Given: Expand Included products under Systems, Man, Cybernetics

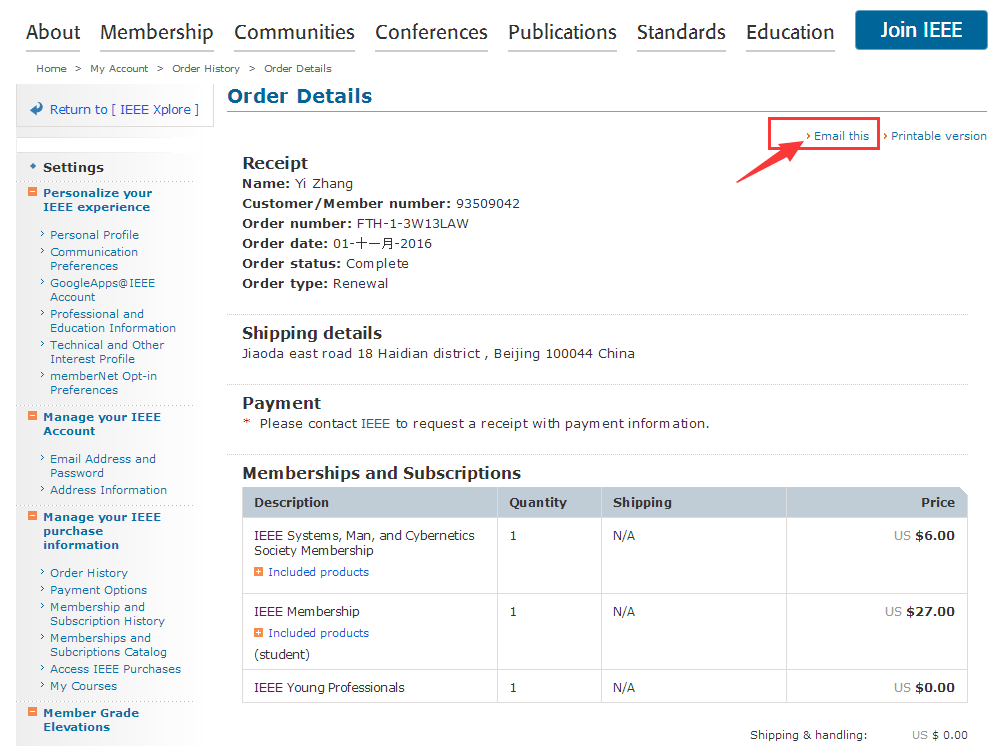Looking at the screenshot, I should [258, 572].
